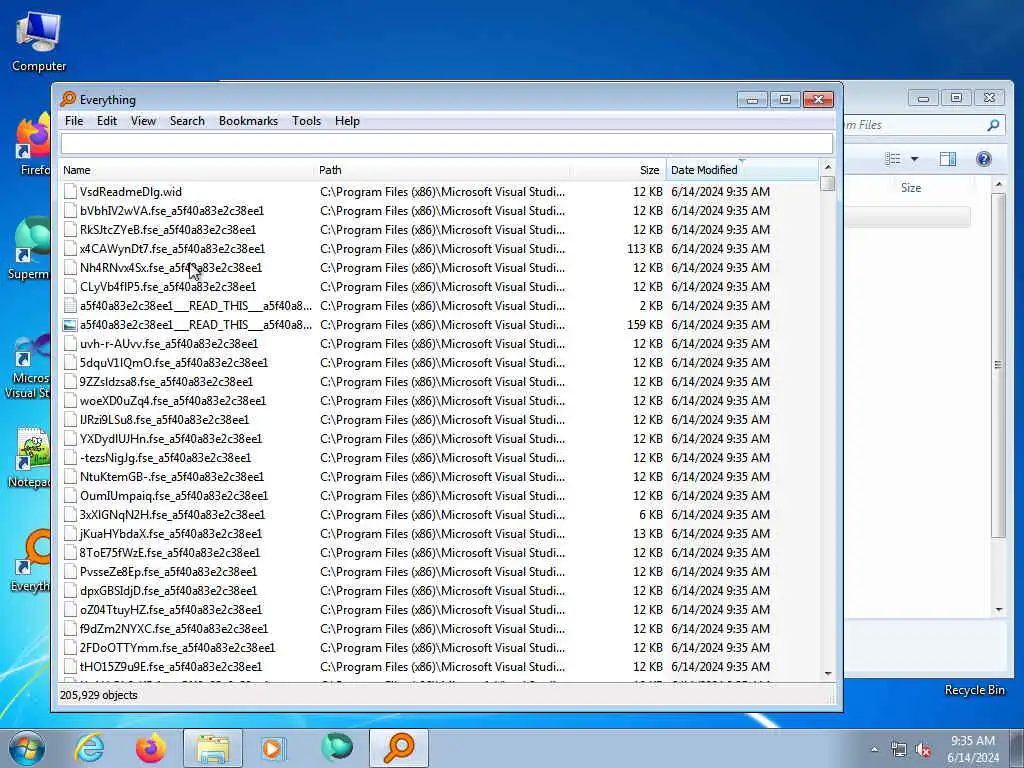Select file woeXD0uZq4.fse_a5f40a83e2c38ee1
Viewport: 1024px width, 768px height.
(x=173, y=400)
